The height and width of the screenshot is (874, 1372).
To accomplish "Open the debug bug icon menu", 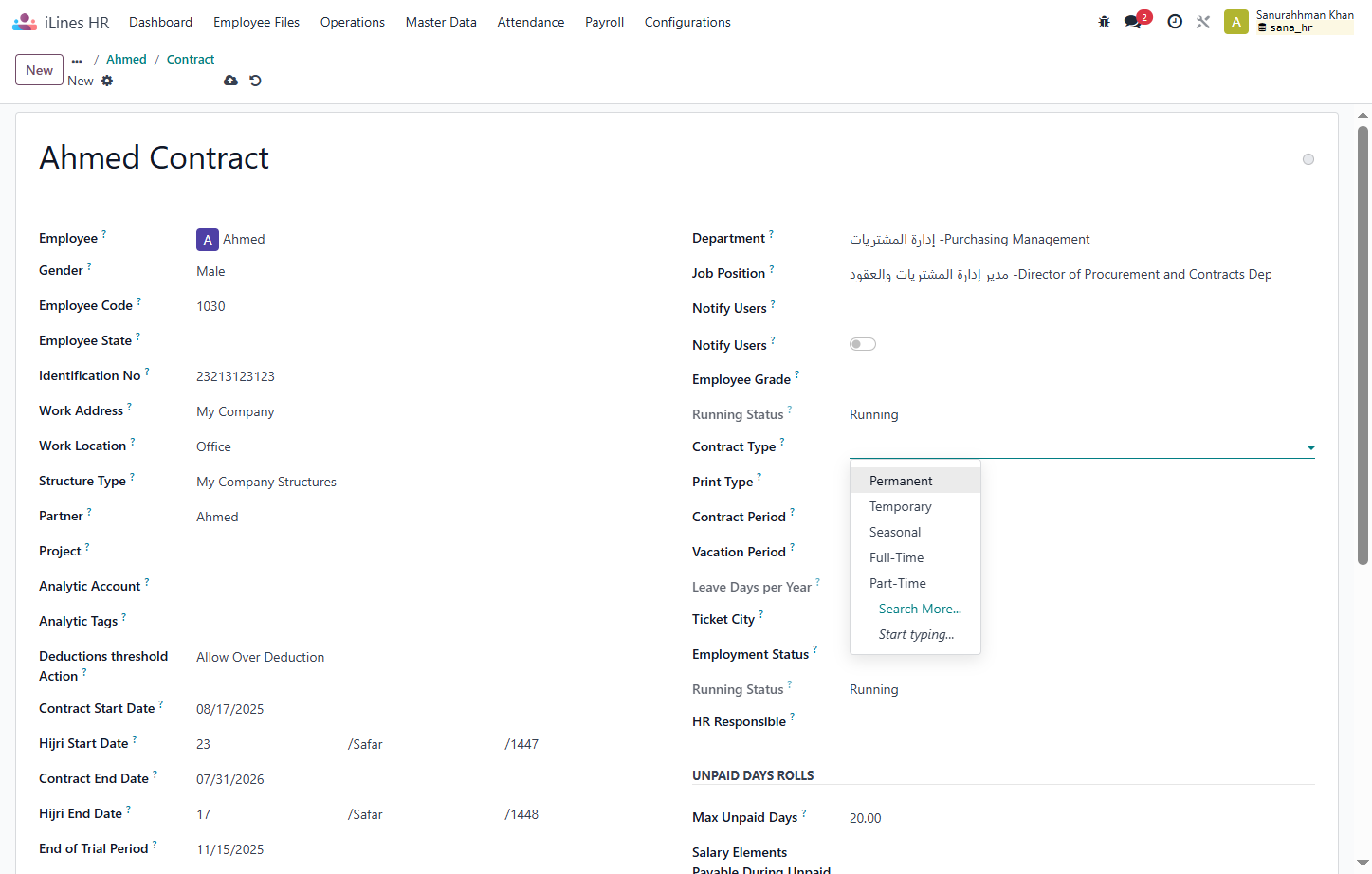I will [x=1104, y=22].
